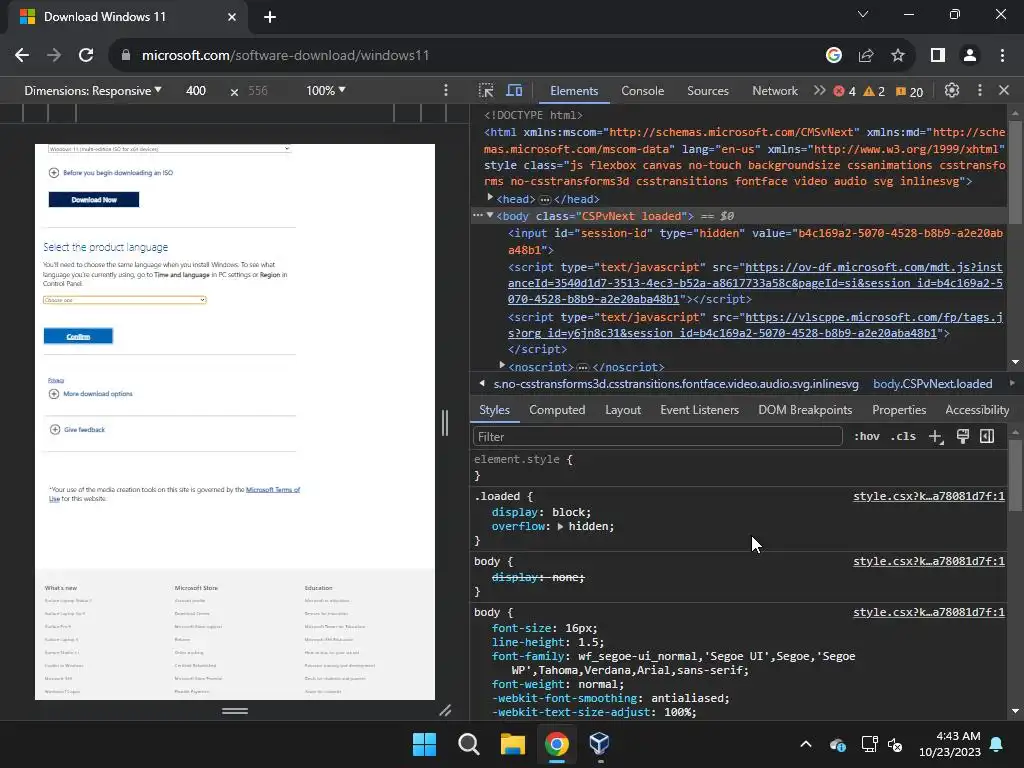Select the Styles tab
The image size is (1024, 768).
pos(494,409)
